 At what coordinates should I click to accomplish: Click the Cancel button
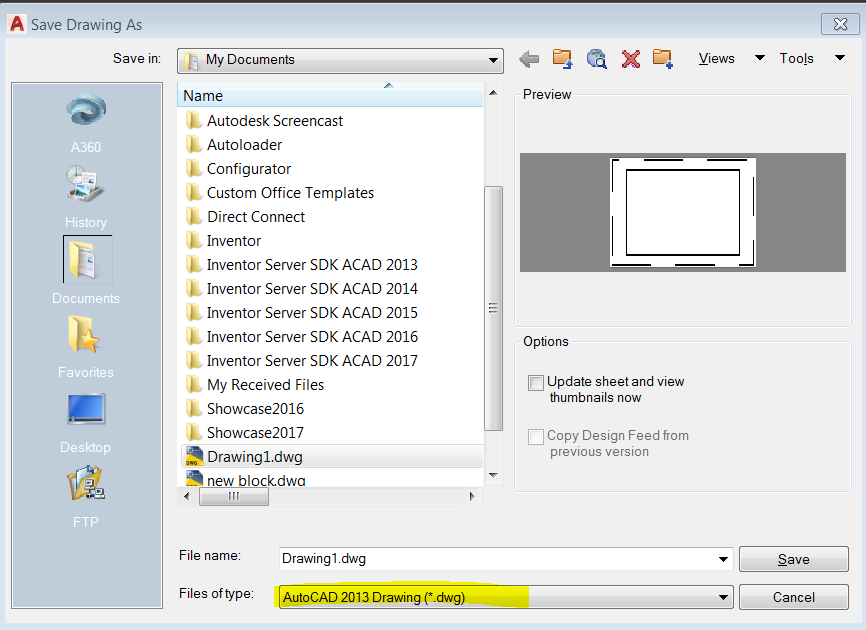click(x=793, y=597)
